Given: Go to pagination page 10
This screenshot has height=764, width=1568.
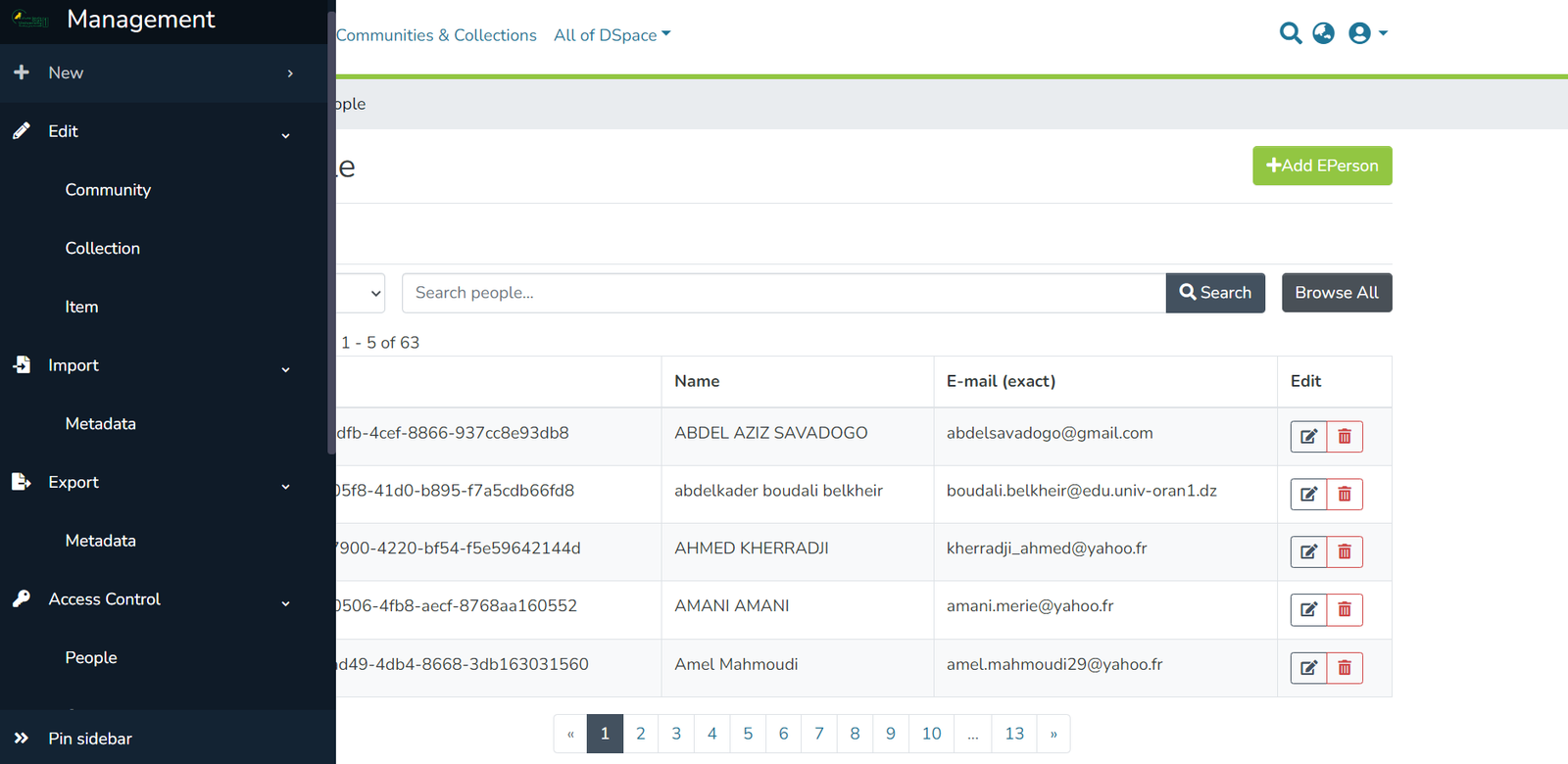Looking at the screenshot, I should pyautogui.click(x=931, y=734).
